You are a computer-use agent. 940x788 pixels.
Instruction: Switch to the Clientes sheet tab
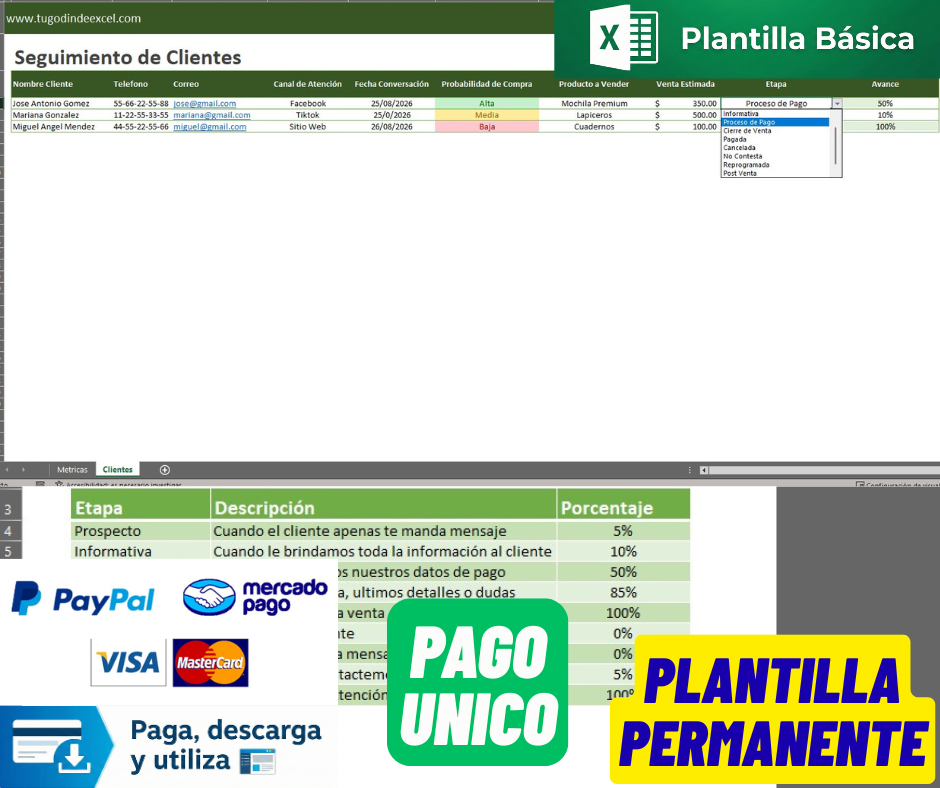click(118, 470)
